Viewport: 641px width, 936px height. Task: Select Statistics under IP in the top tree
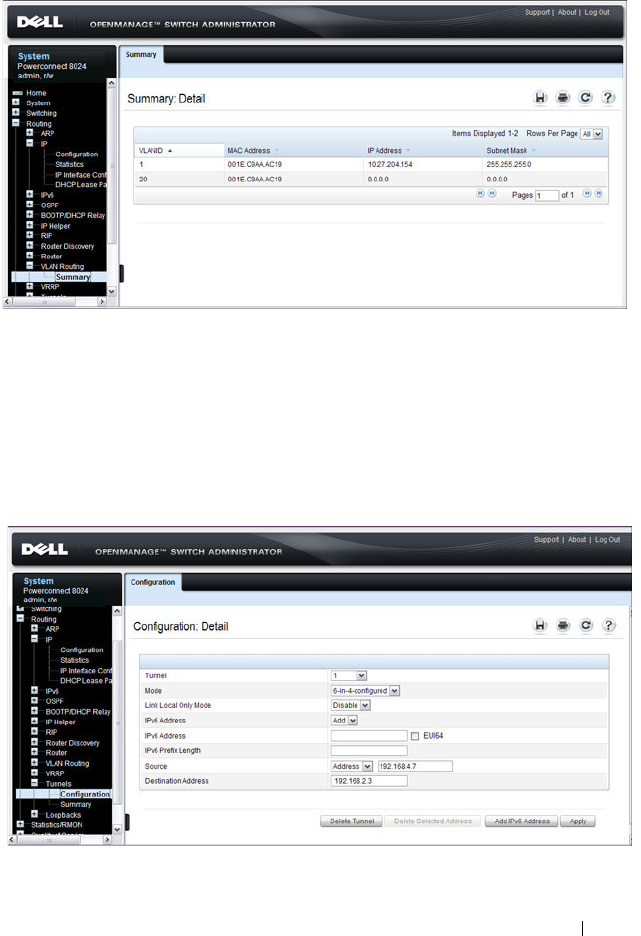[x=69, y=164]
